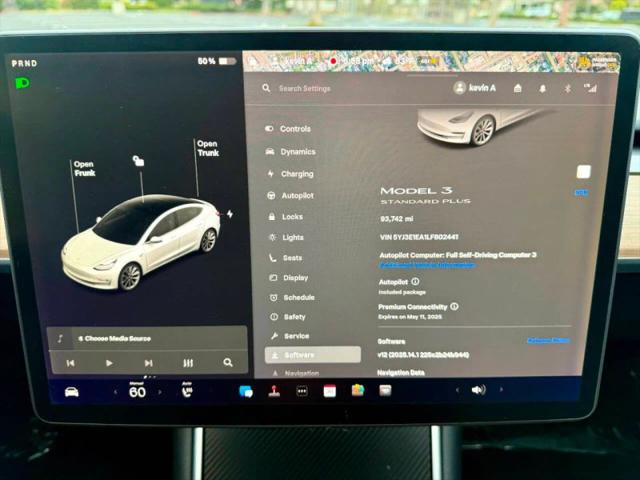Screen dimensions: 640x480
Task: Open the kevin A driver profile dropdown
Action: point(475,88)
